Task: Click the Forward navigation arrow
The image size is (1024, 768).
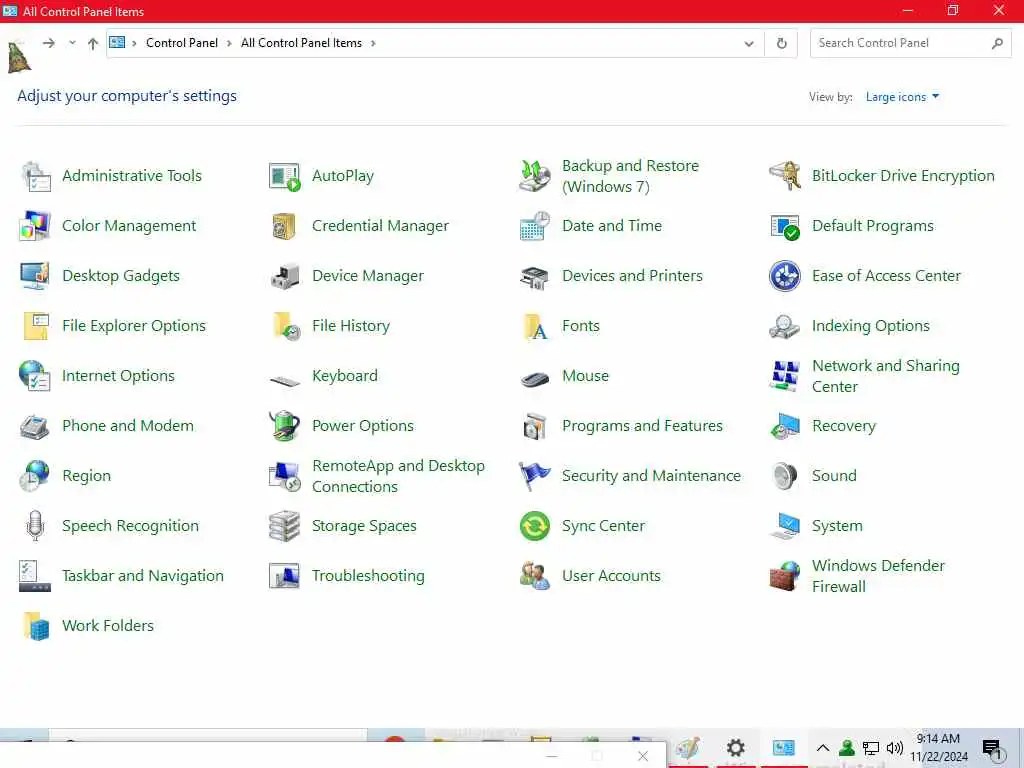Action: click(x=49, y=43)
